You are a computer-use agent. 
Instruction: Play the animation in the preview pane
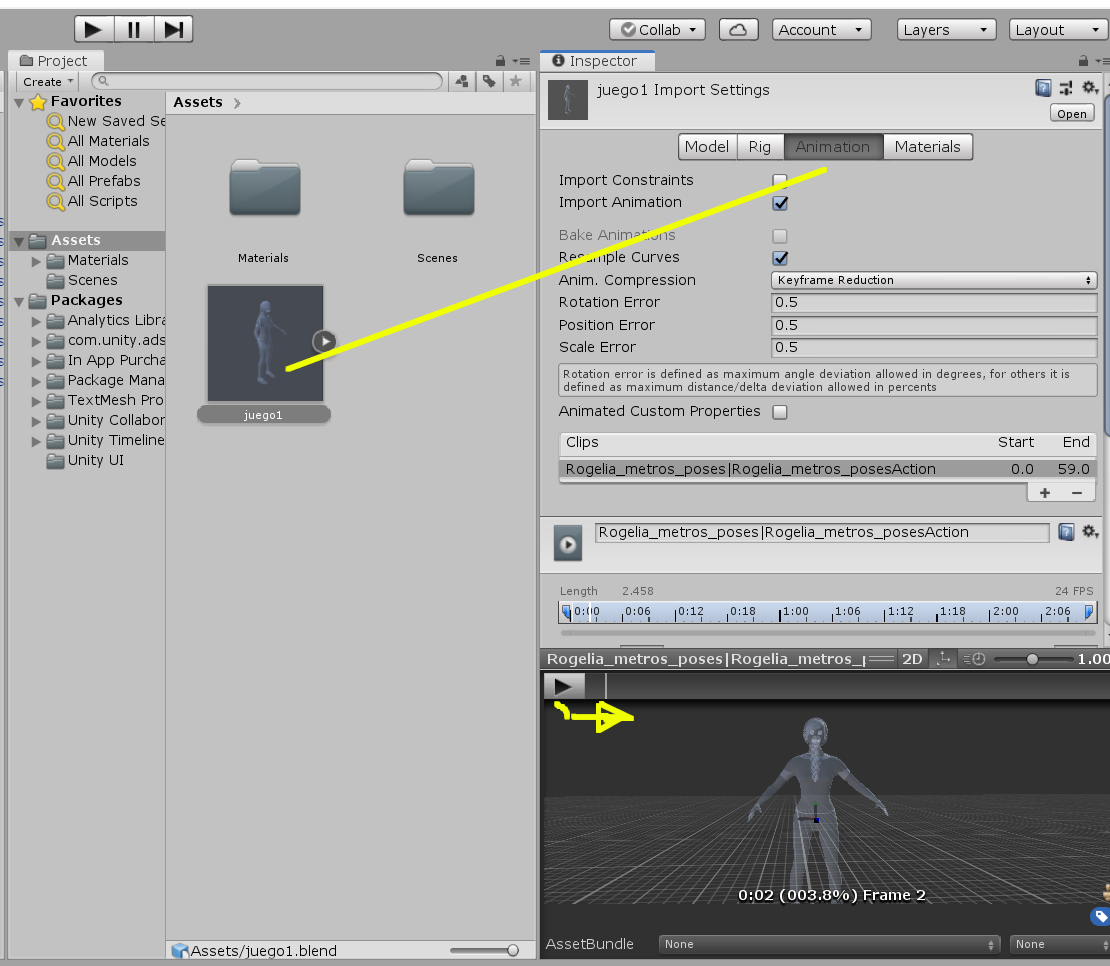click(564, 686)
